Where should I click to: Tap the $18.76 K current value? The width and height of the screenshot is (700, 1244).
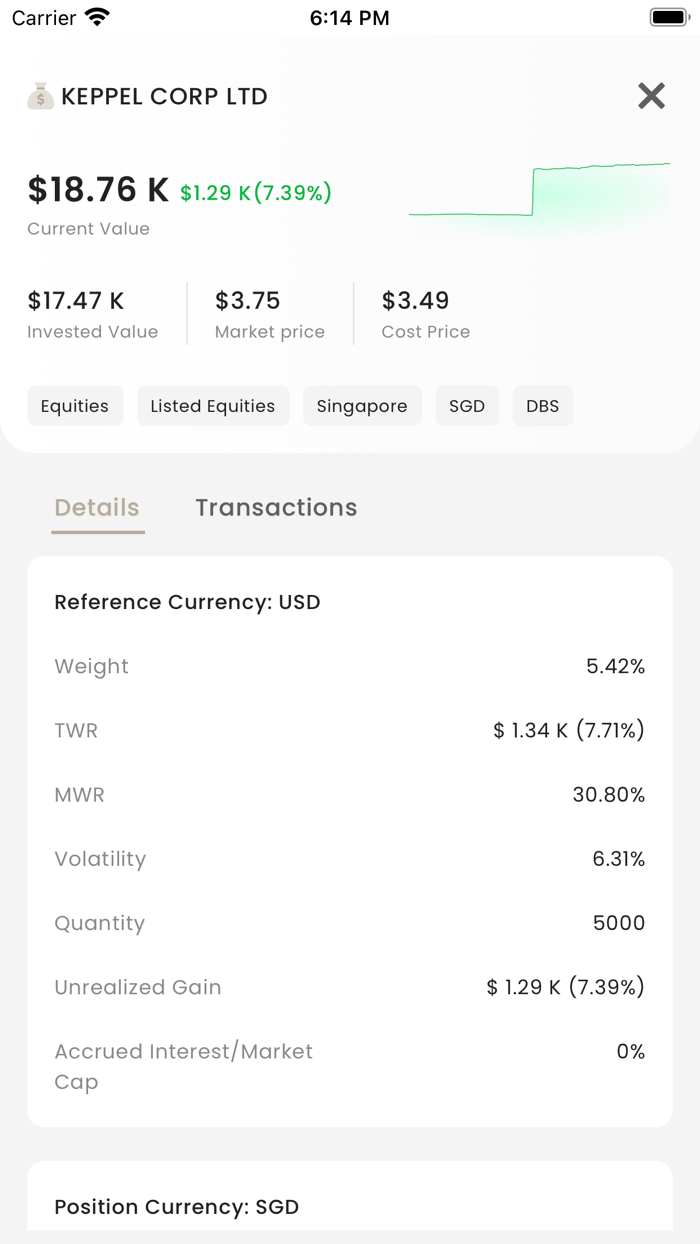(x=98, y=189)
